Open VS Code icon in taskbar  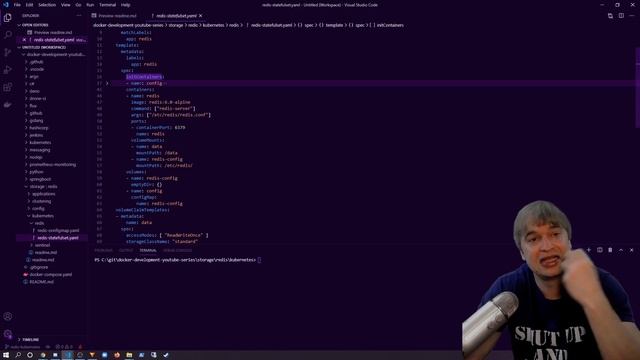click(x=68, y=355)
